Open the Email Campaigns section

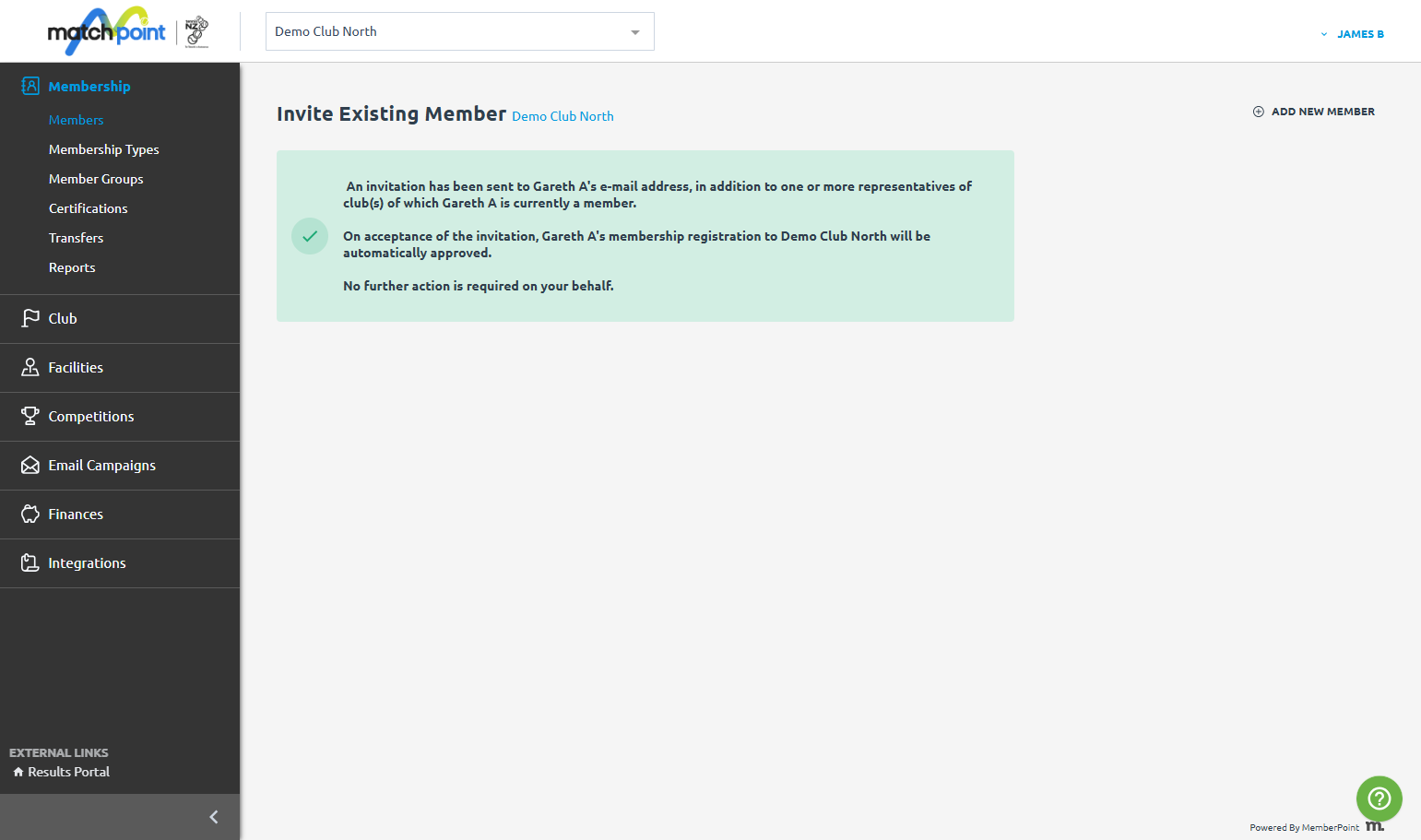point(120,466)
